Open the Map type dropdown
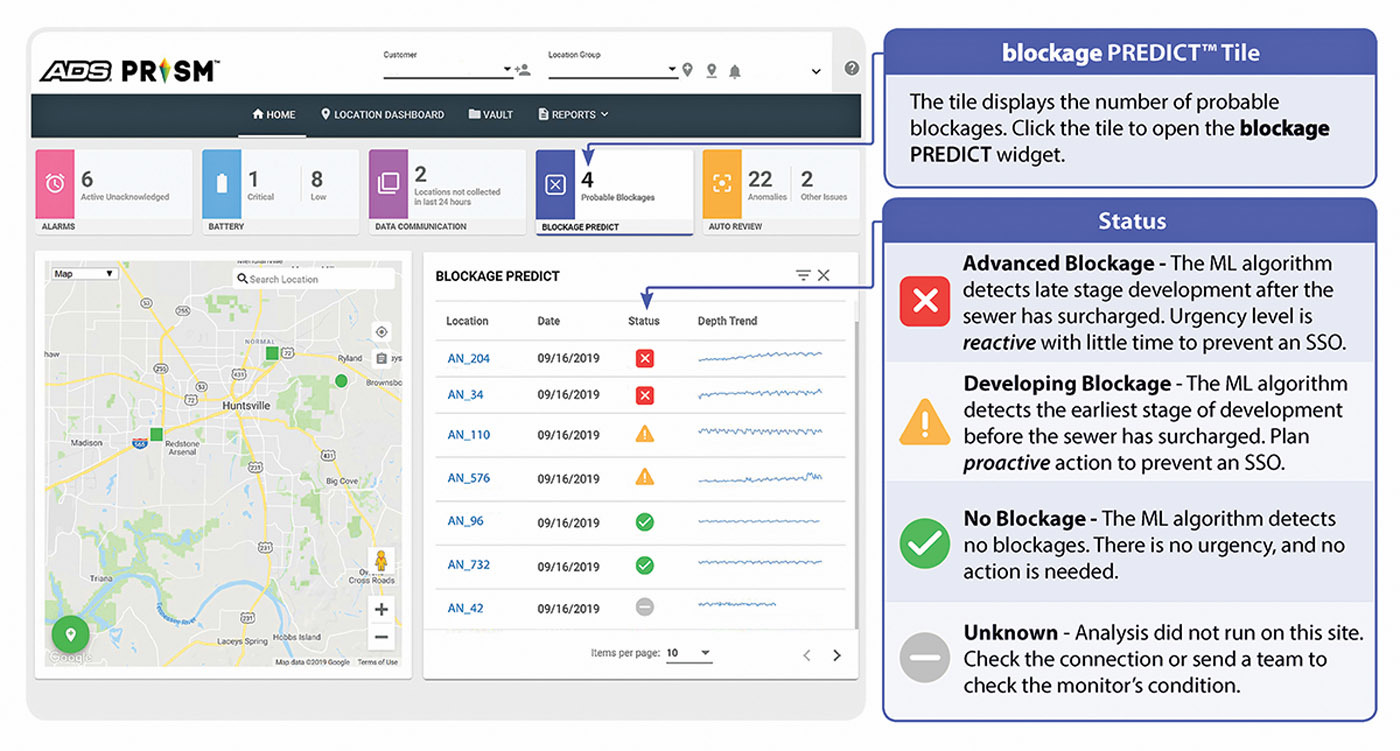Screen dimensions: 1400x751 pyautogui.click(x=84, y=274)
